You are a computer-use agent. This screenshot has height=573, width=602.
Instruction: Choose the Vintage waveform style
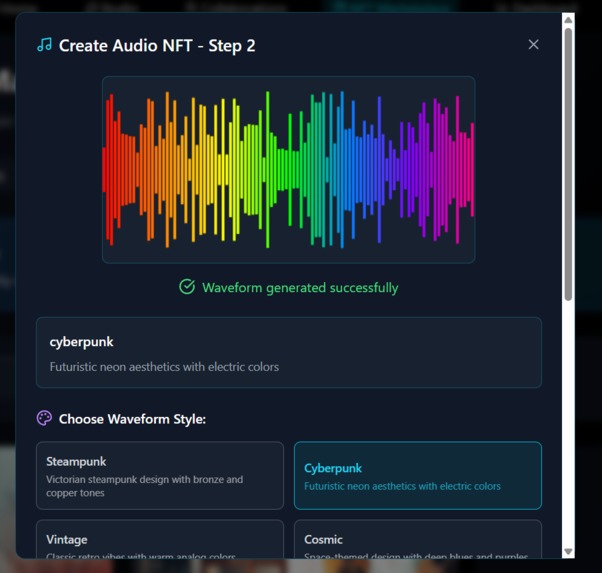(160, 539)
